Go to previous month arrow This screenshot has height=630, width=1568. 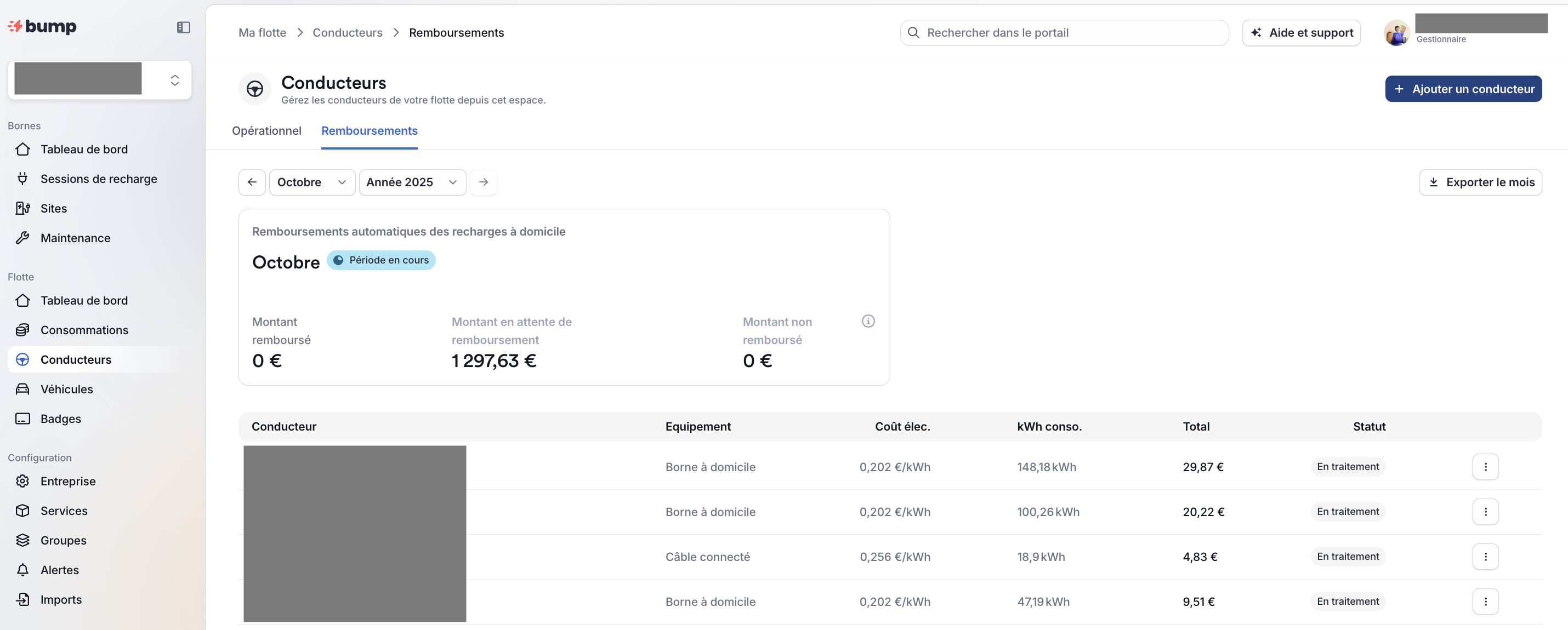[252, 182]
